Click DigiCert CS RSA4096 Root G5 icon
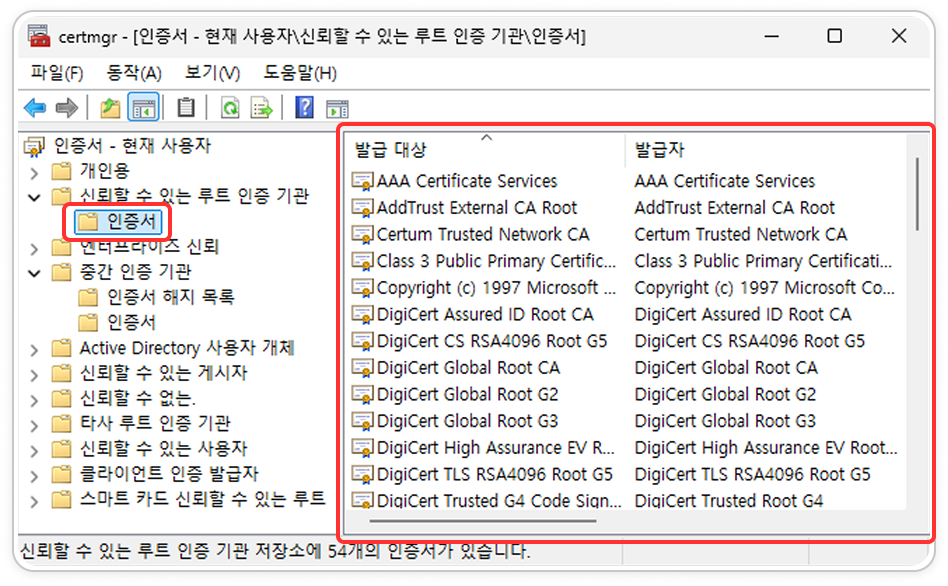Image resolution: width=948 pixels, height=586 pixels. click(362, 341)
